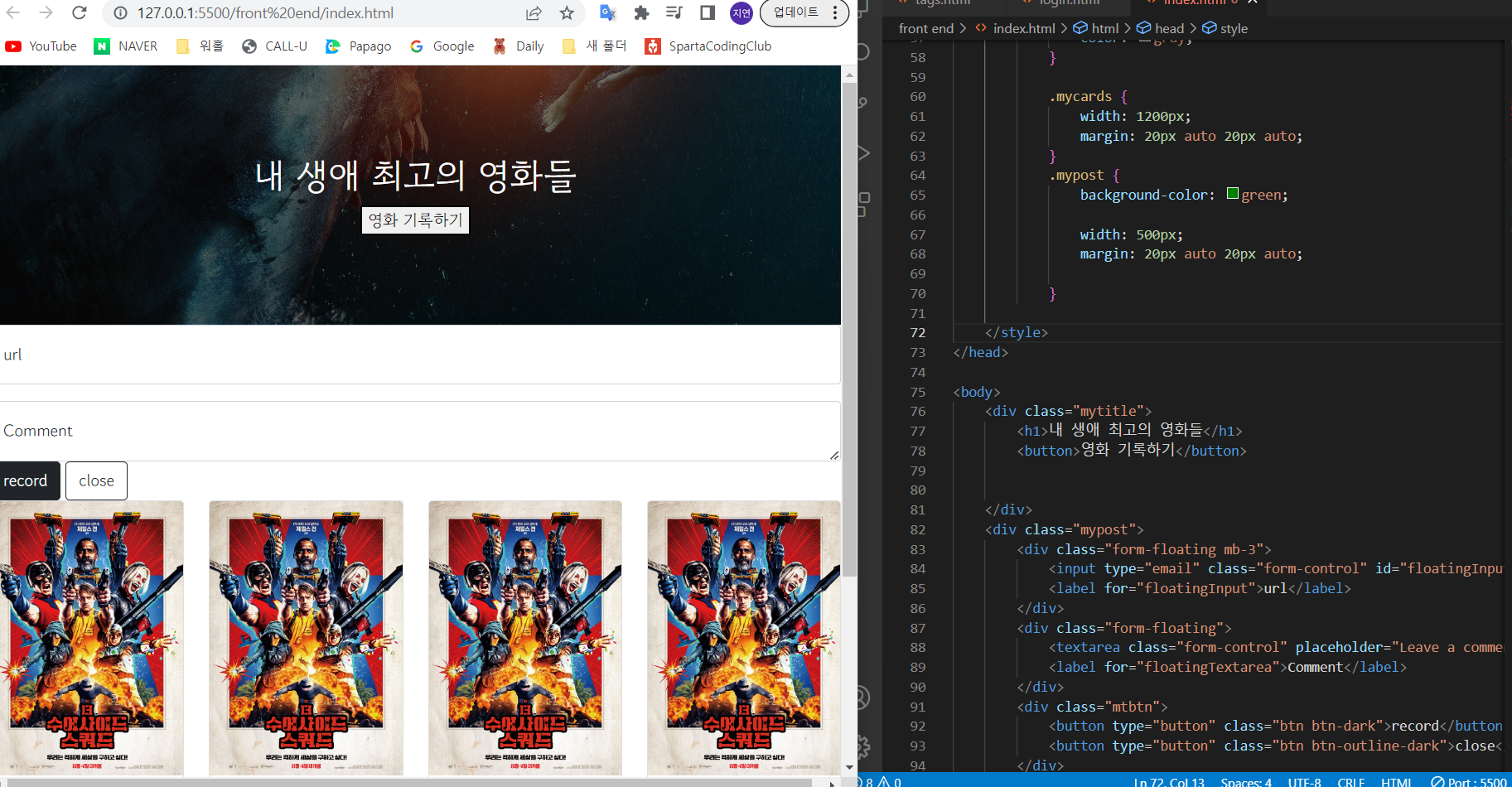Viewport: 1512px width, 787px height.
Task: Place cursor on line 72 </style>
Action: point(1017,332)
